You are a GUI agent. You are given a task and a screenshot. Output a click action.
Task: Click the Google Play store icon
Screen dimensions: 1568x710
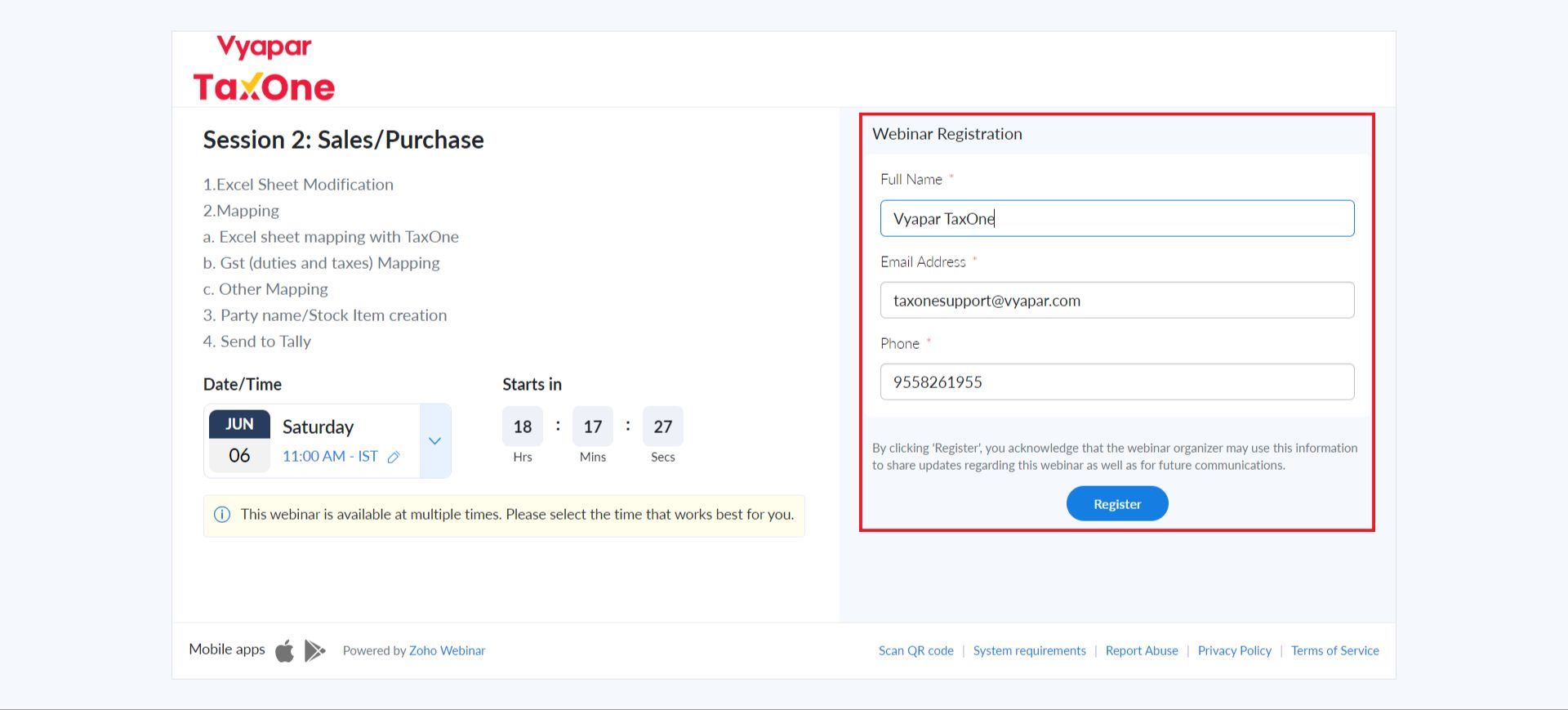tap(314, 650)
